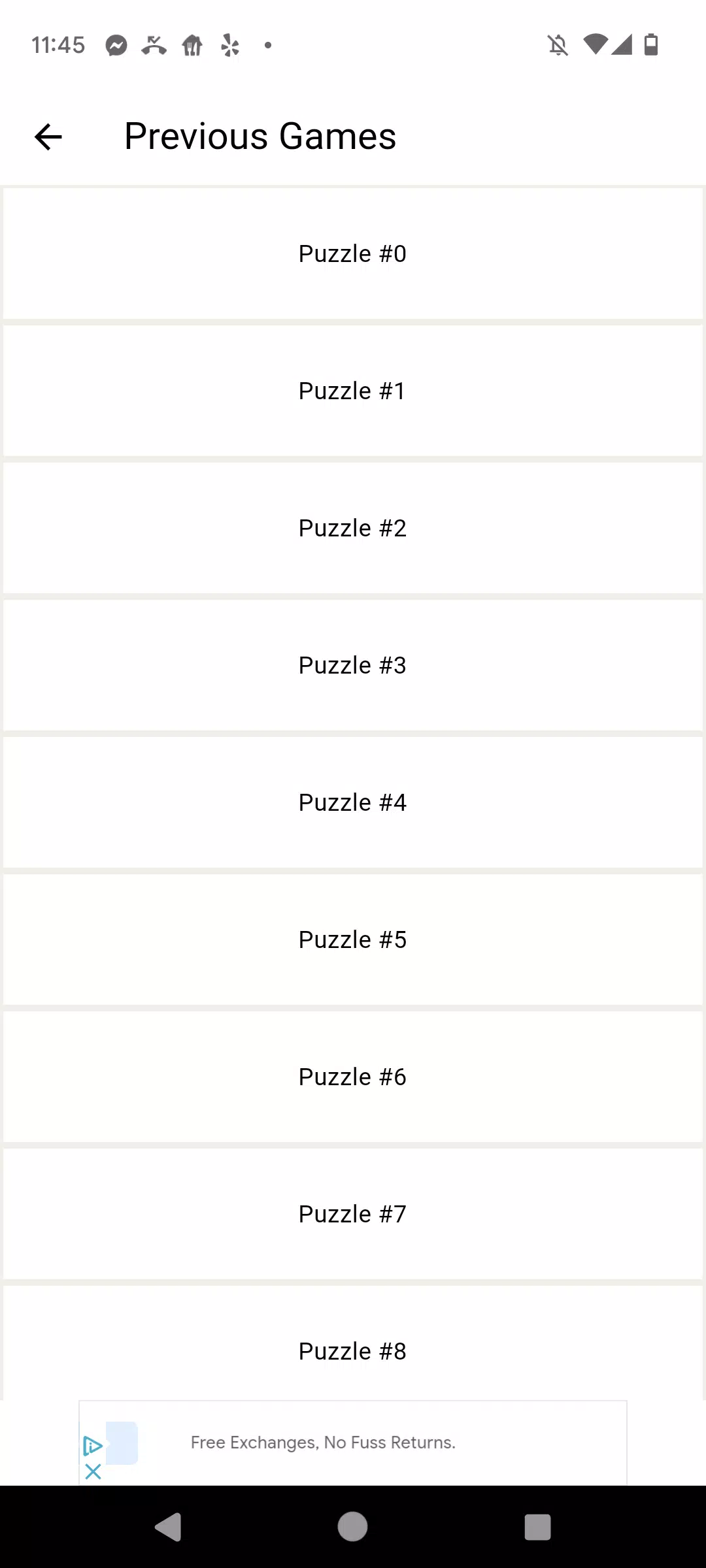Screen dimensions: 706x1568
Task: Tap the Android recent apps button
Action: [537, 1527]
